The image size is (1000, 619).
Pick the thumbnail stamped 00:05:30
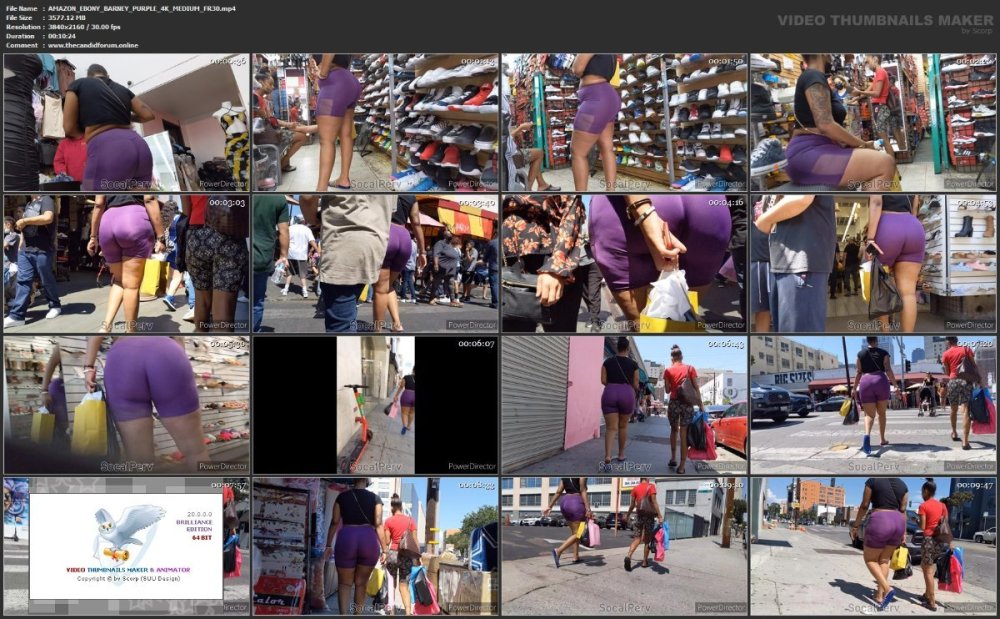(x=126, y=405)
